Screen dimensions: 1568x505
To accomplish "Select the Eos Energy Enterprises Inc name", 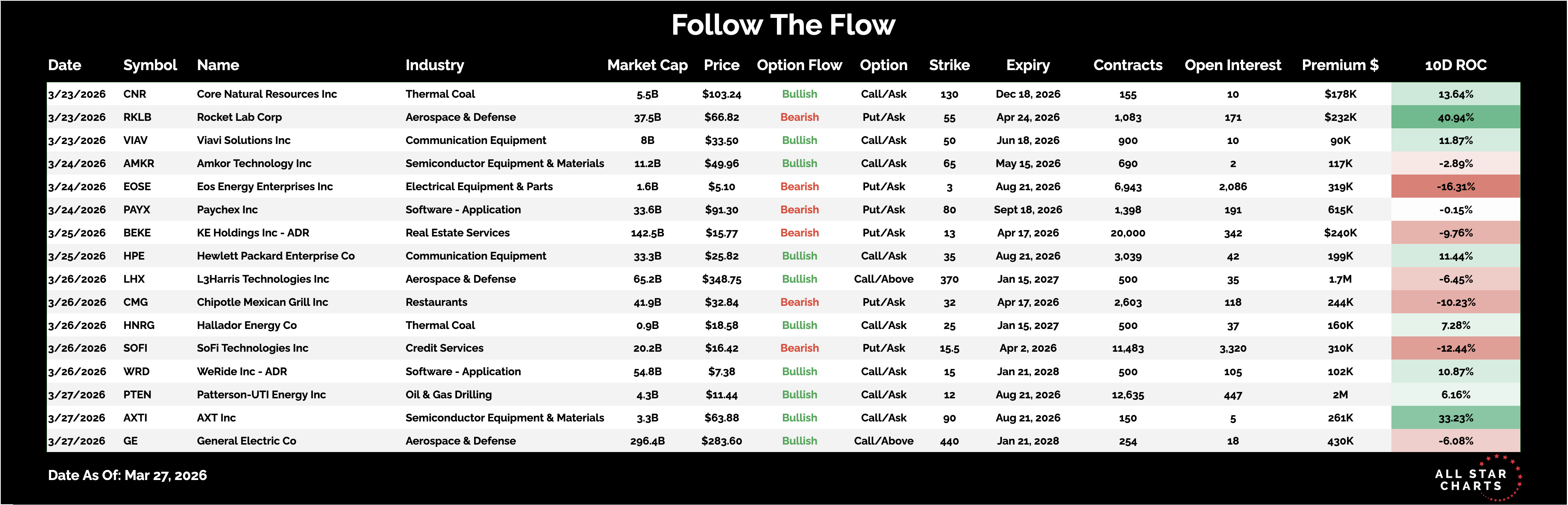I will 265,187.
